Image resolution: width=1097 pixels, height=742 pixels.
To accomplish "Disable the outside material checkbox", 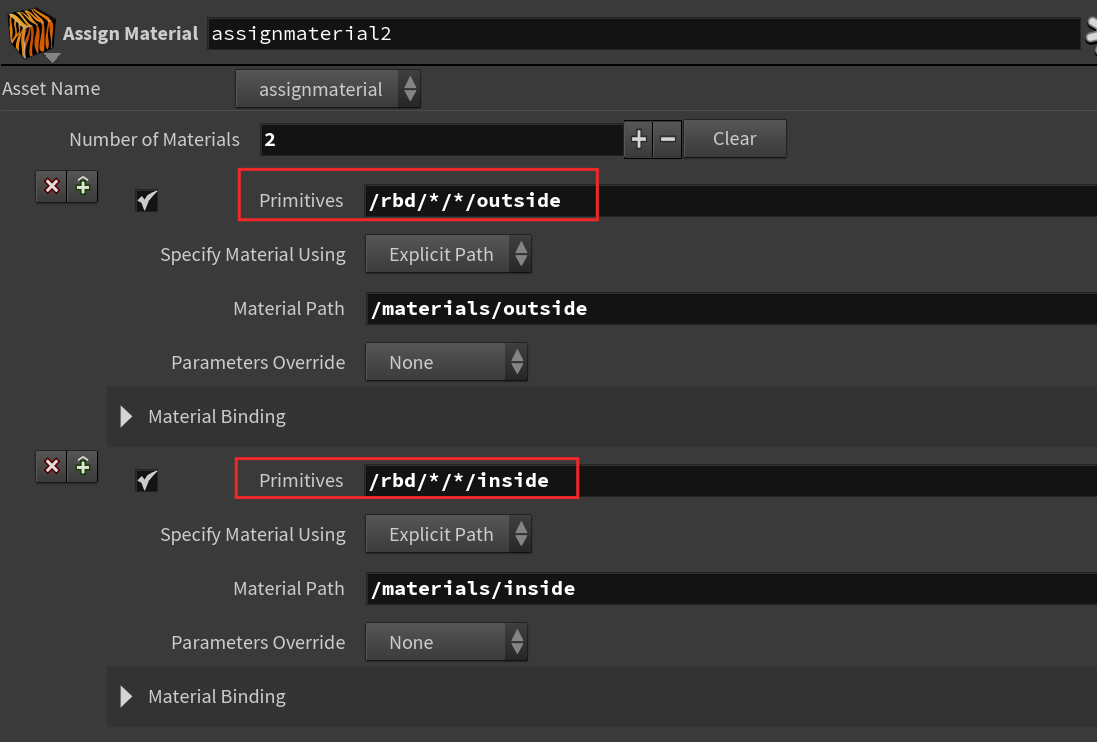I will coord(146,201).
